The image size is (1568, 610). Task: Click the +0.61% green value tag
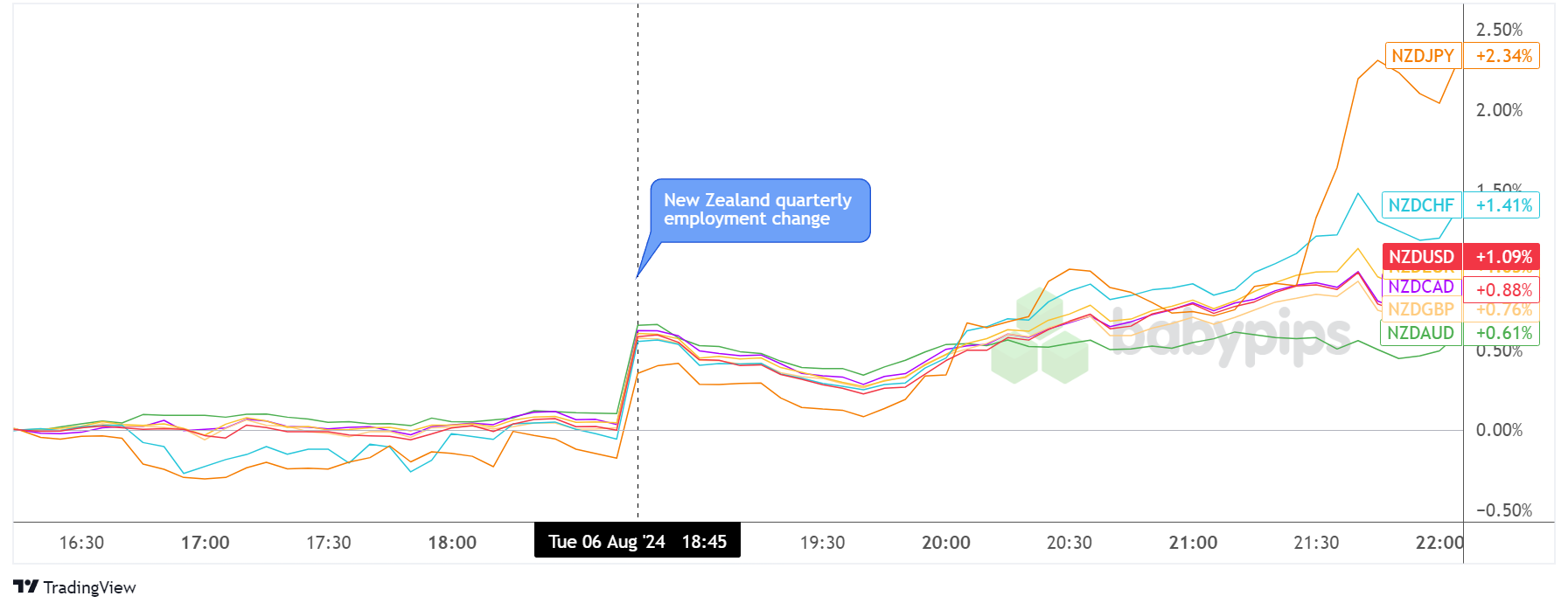click(1503, 333)
